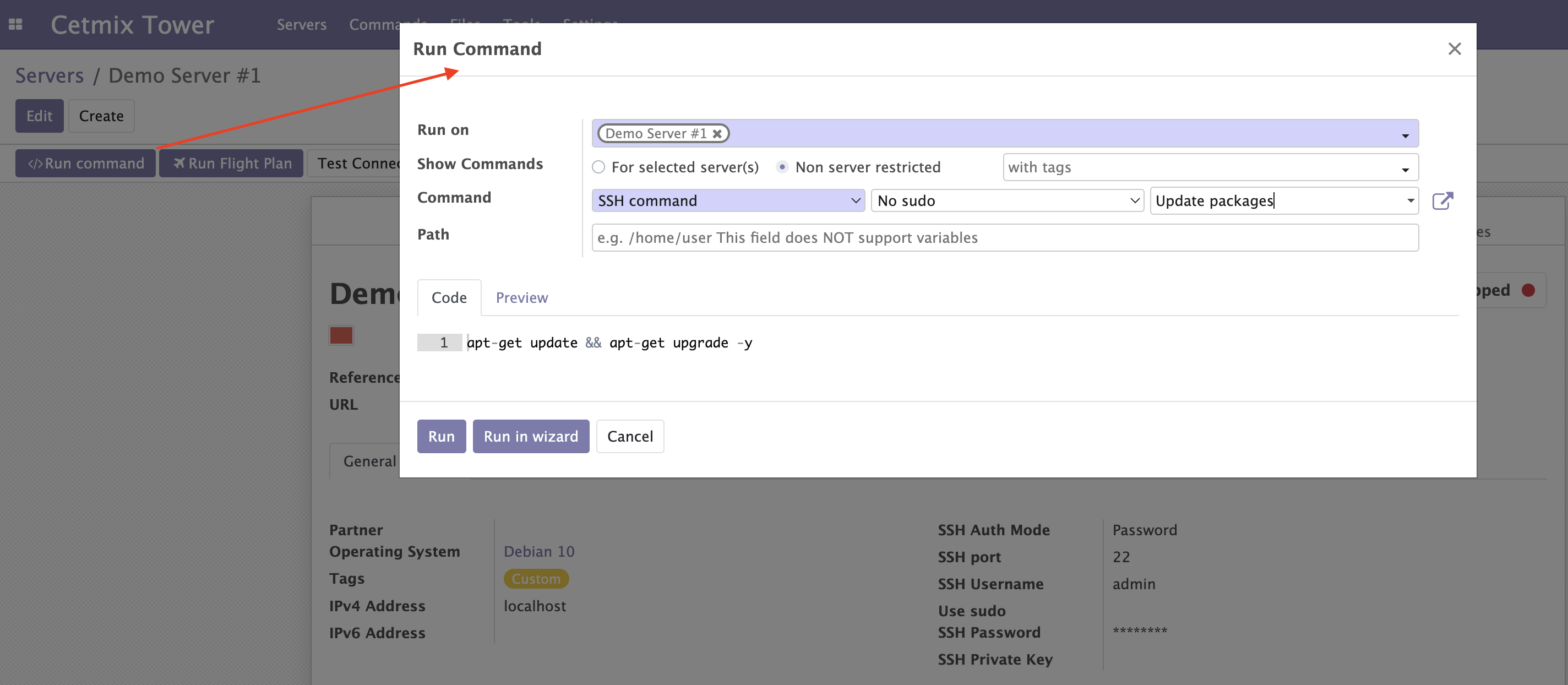Click the Run Flight Plan plane button
1568x685 pixels.
pyautogui.click(x=231, y=163)
